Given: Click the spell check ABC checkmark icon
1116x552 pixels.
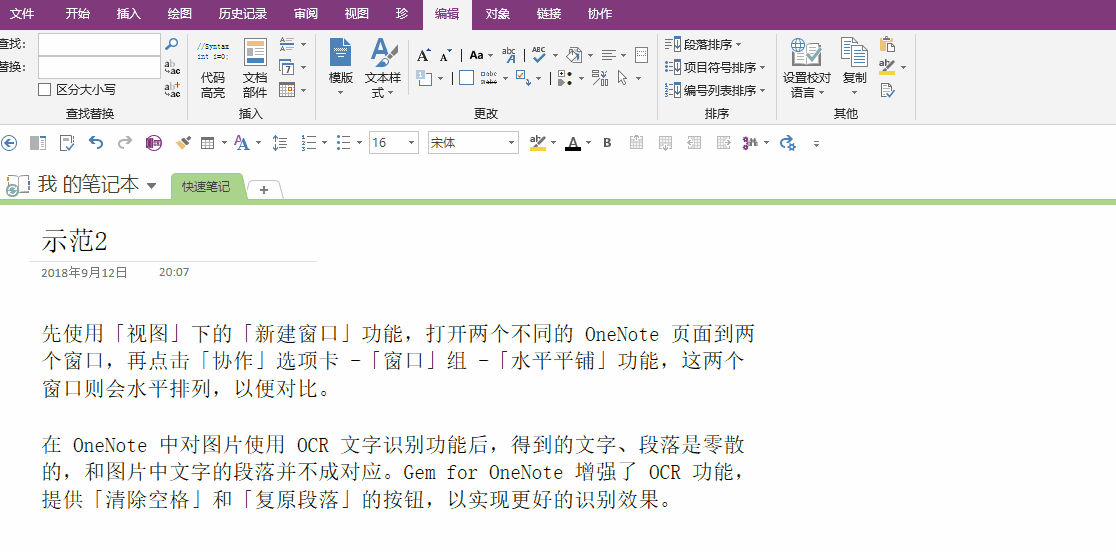Looking at the screenshot, I should 539,55.
